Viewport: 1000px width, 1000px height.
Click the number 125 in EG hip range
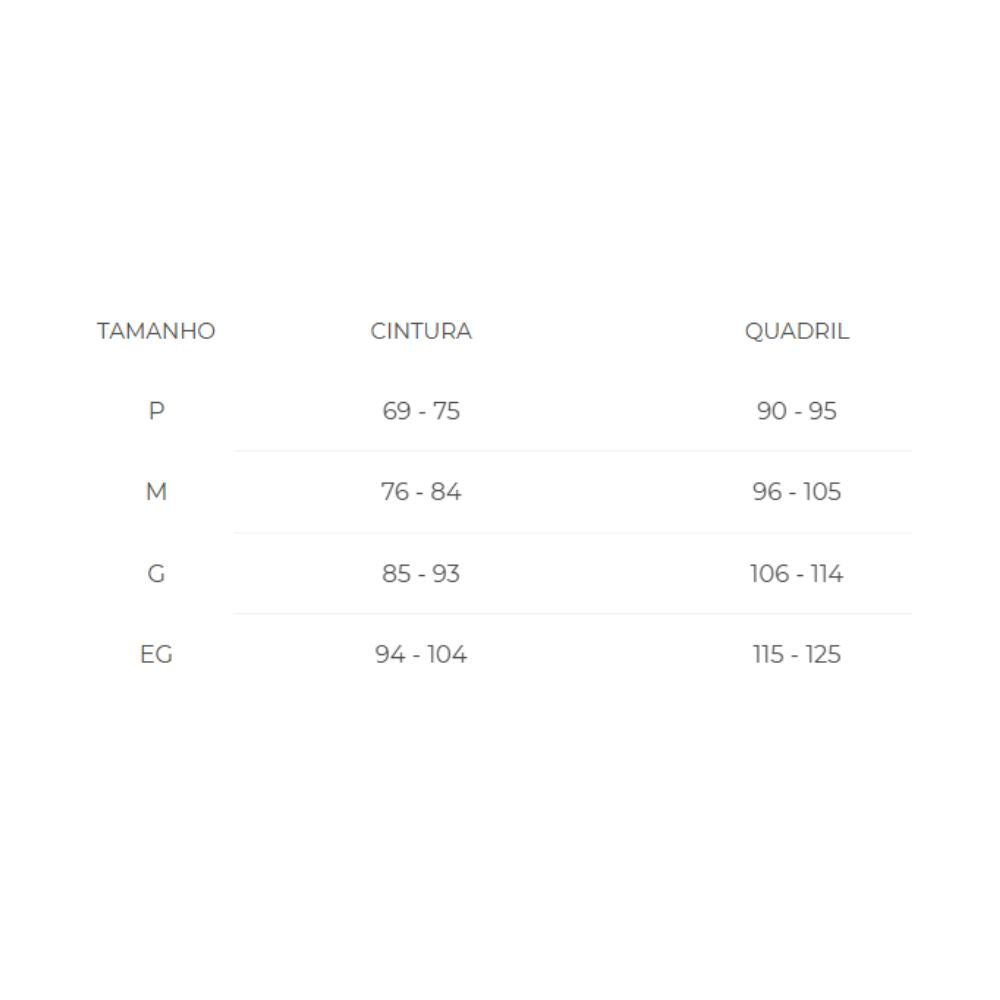[823, 655]
